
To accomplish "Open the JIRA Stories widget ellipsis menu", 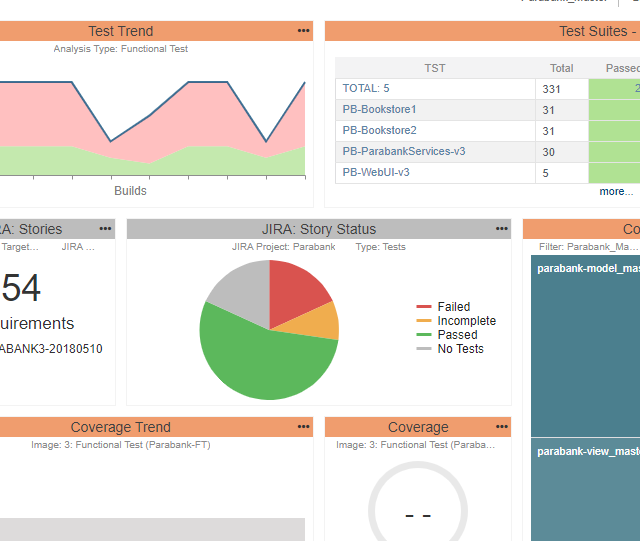I will point(105,229).
